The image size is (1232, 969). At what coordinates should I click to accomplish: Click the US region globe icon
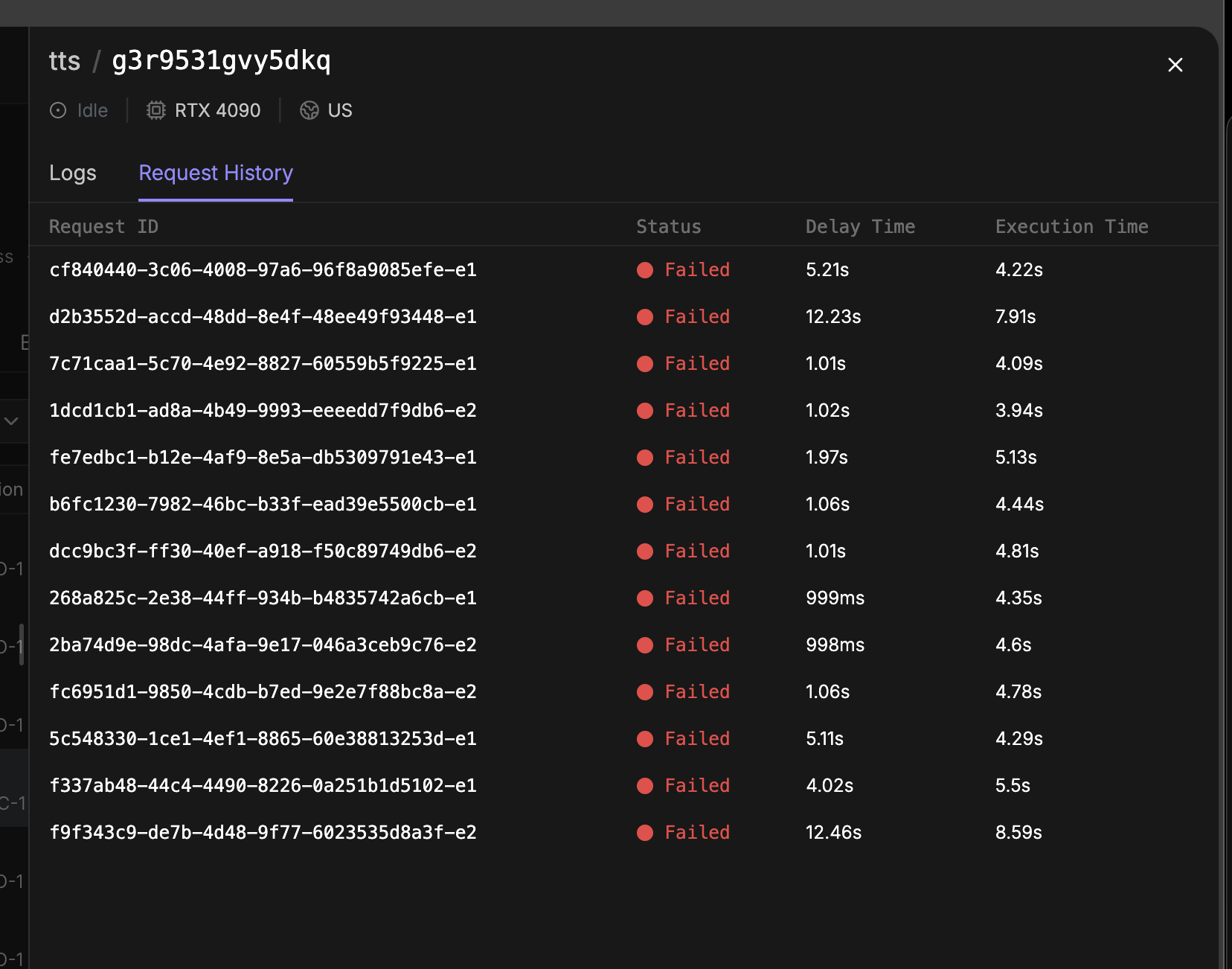(x=309, y=111)
